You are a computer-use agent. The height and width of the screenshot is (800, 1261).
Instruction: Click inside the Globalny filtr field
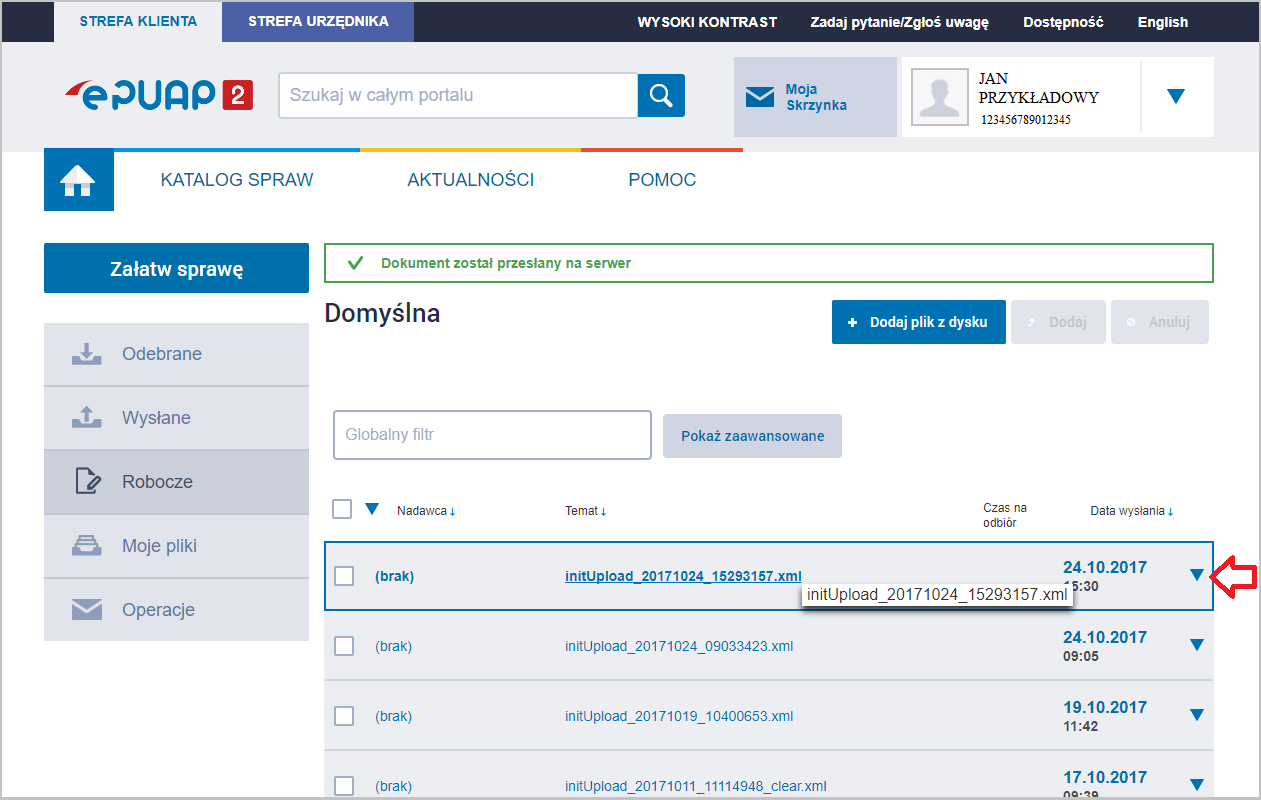pos(492,434)
